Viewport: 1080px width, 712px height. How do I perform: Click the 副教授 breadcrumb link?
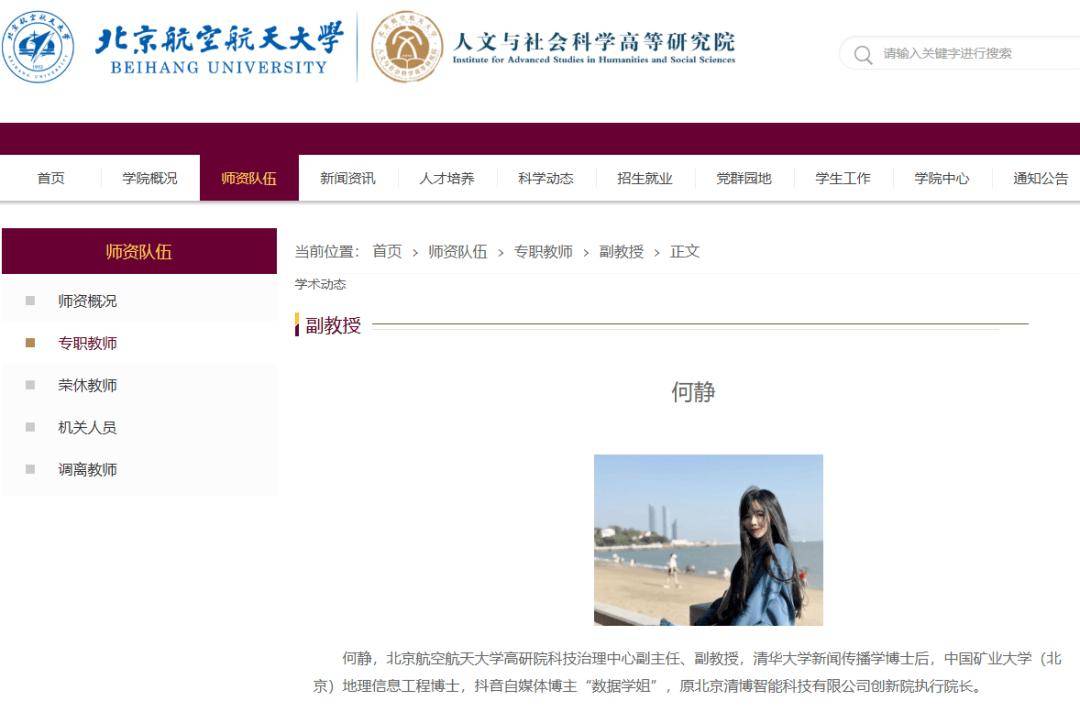pos(621,252)
